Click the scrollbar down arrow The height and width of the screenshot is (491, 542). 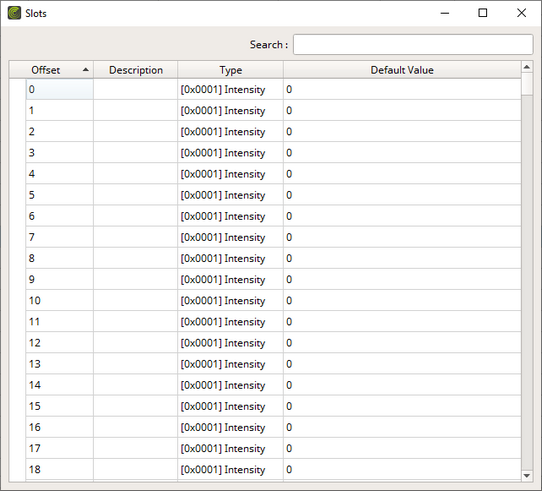click(526, 475)
